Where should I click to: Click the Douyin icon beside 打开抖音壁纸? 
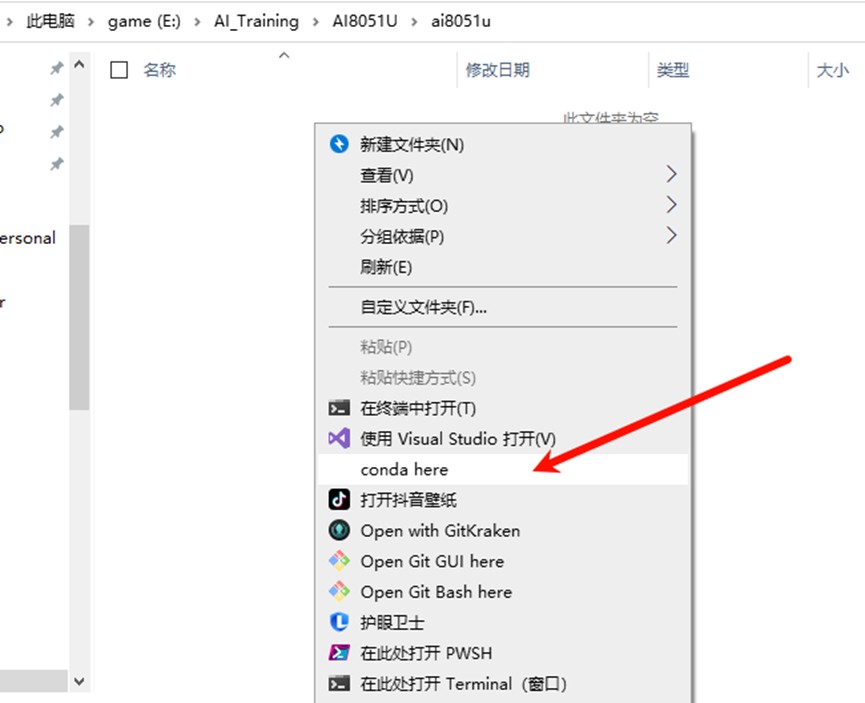coord(339,499)
